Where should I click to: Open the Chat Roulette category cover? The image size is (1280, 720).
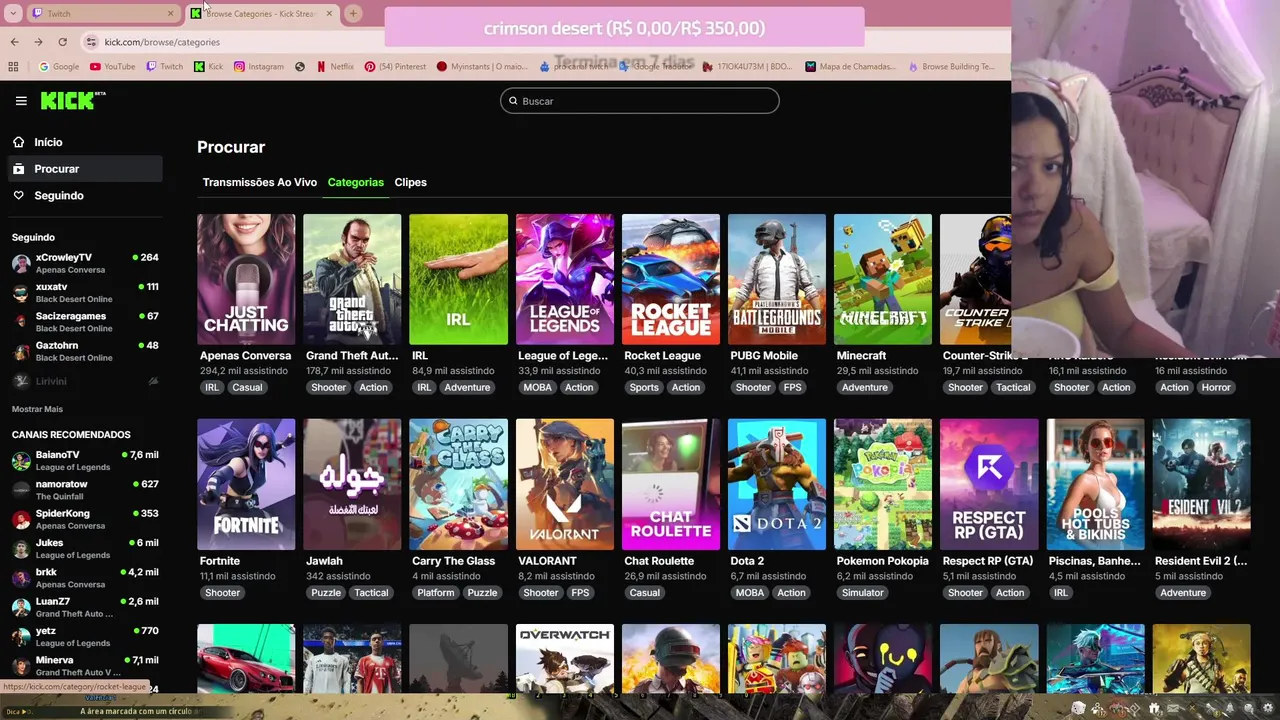click(x=671, y=484)
